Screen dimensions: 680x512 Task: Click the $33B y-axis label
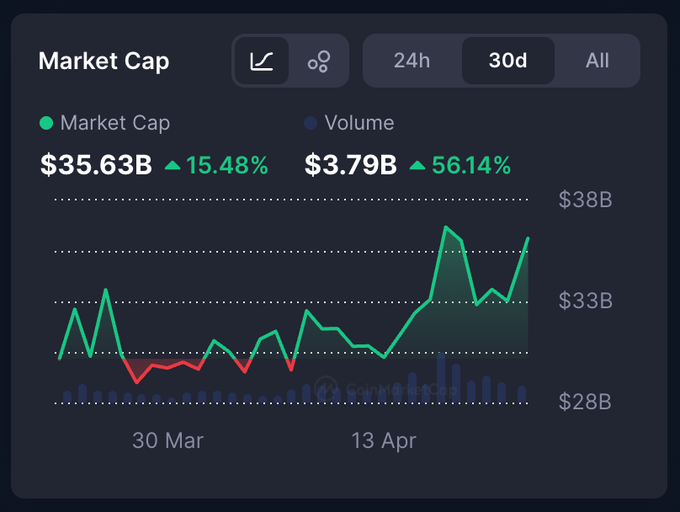(585, 301)
